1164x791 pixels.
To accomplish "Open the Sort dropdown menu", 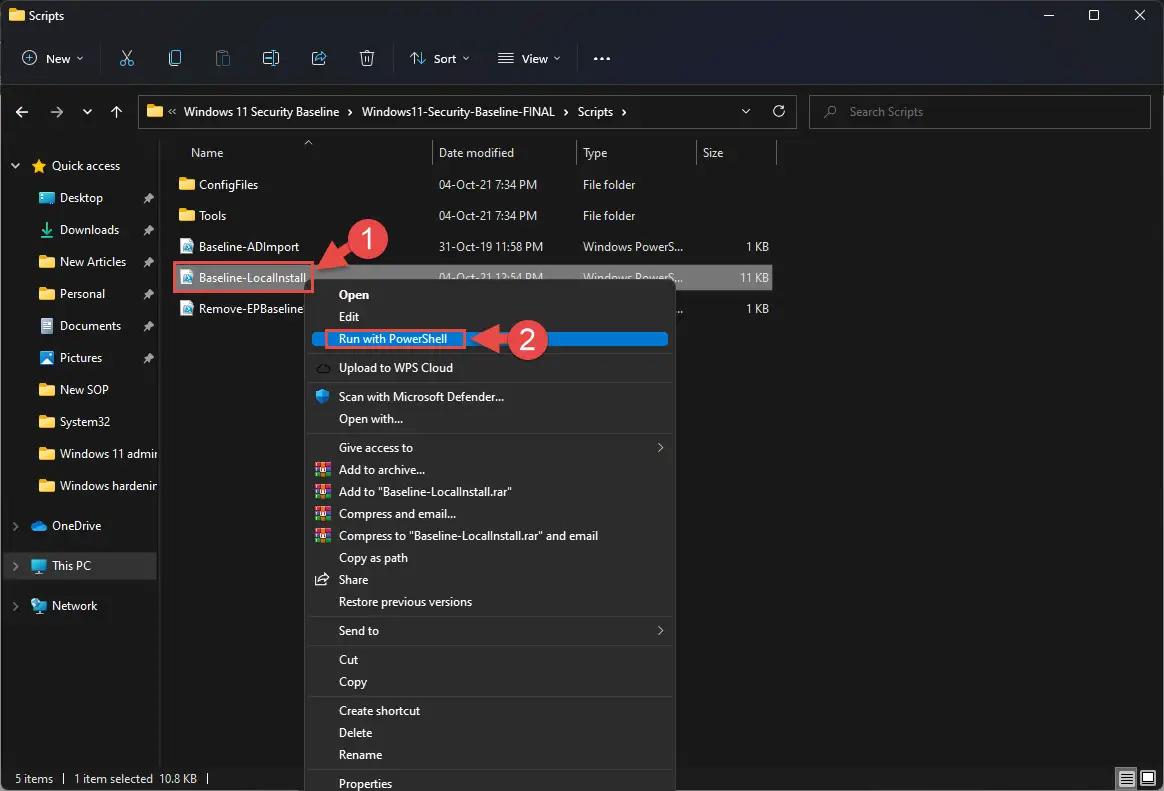I will pos(439,59).
